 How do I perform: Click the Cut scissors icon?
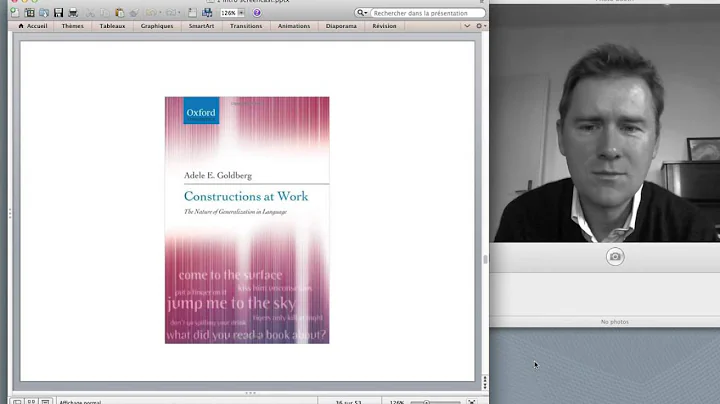(x=90, y=13)
